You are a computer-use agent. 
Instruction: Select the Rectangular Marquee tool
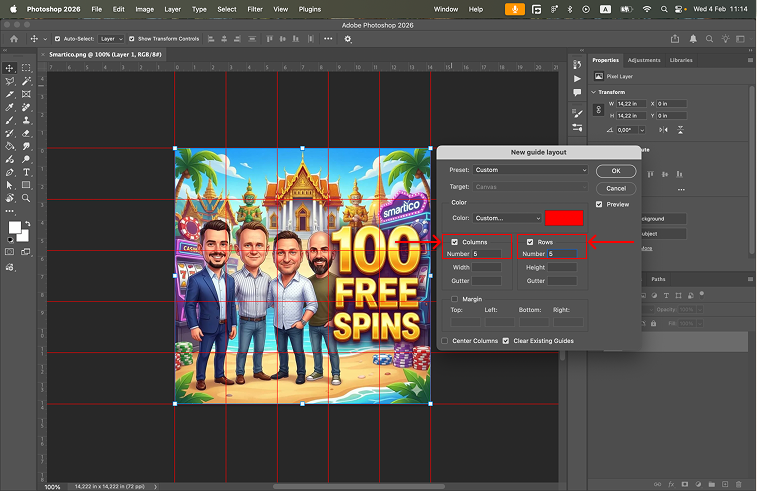(25, 68)
